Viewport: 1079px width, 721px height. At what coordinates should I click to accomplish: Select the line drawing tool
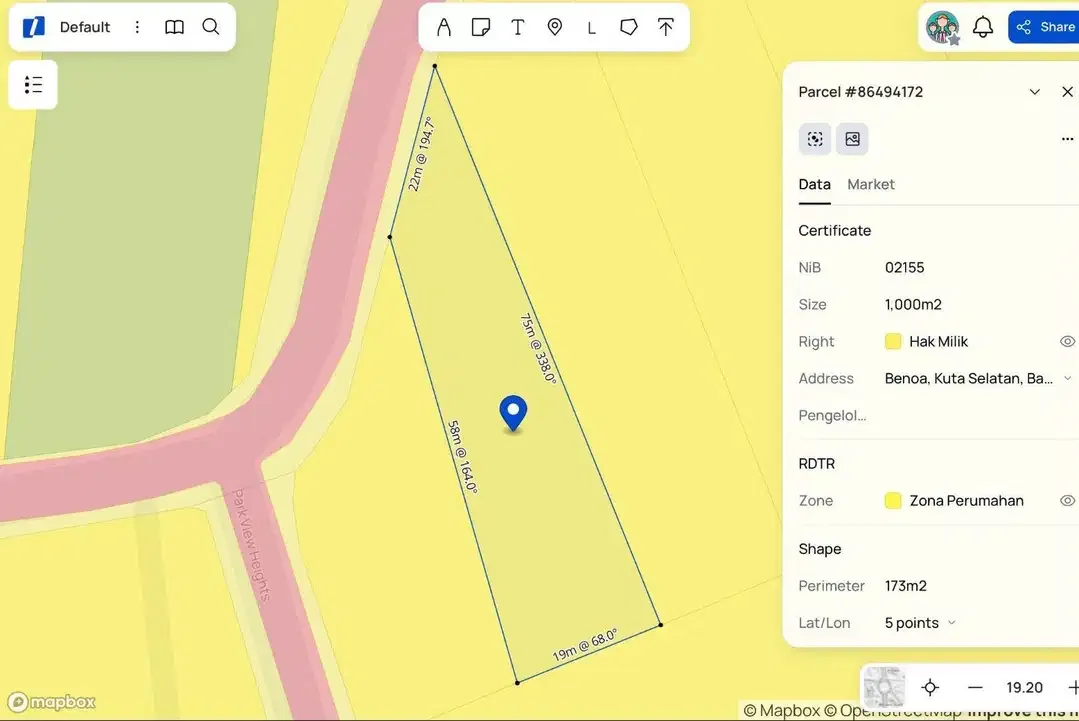(591, 28)
